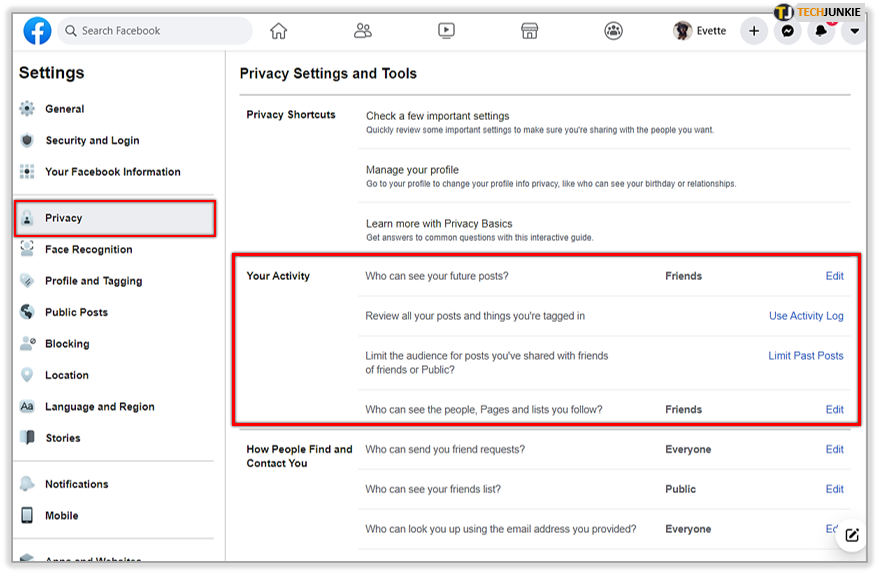The width and height of the screenshot is (879, 574).
Task: Click the Face Recognition icon
Action: pos(27,249)
